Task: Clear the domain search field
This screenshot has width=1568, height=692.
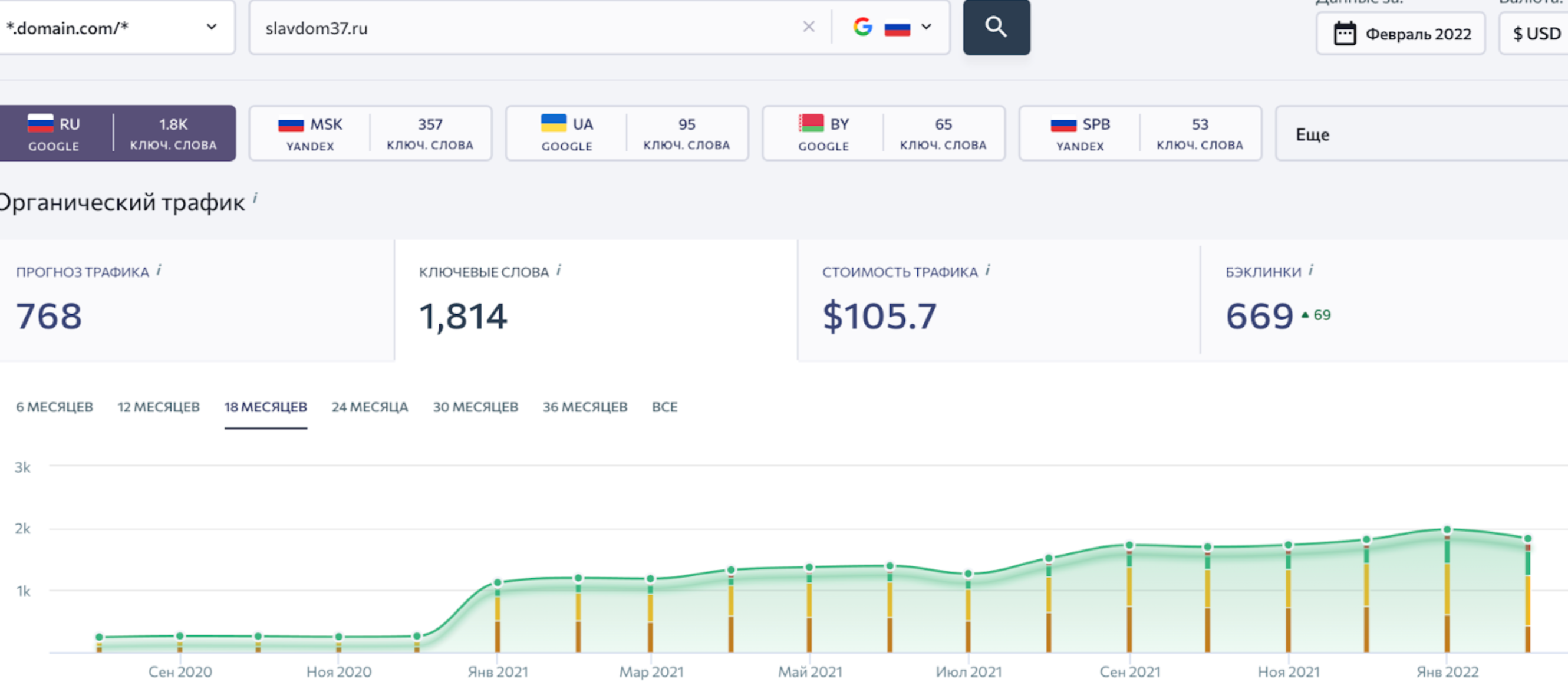Action: coord(808,27)
